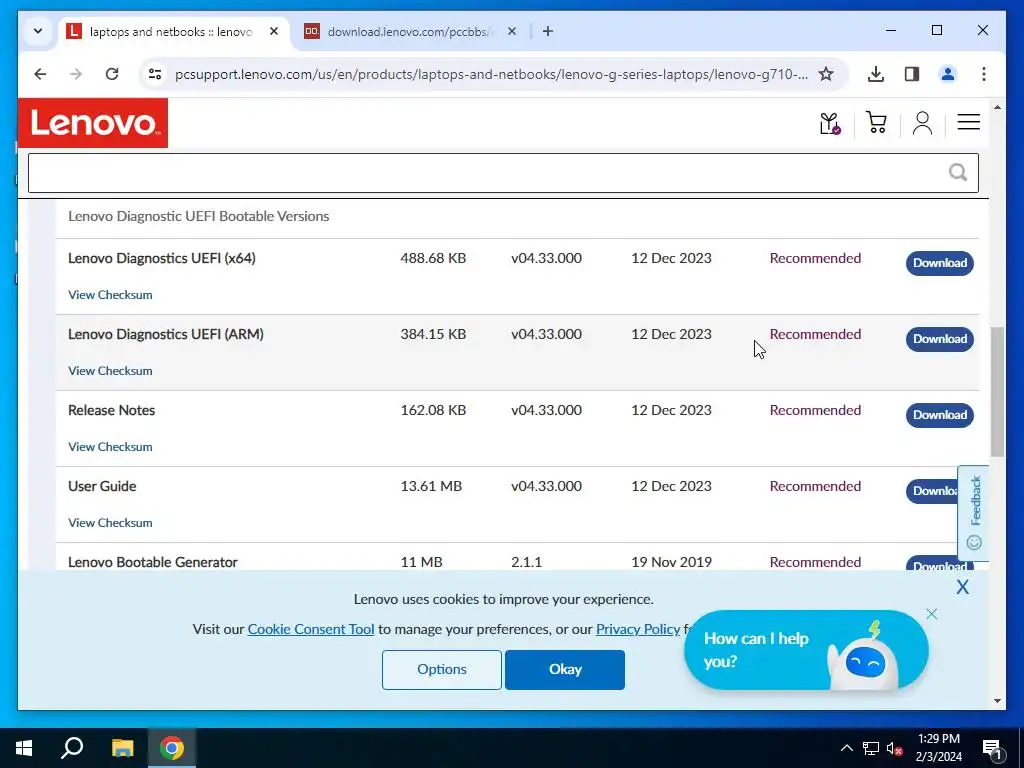View Checksum for Diagnostics UEFI (x64)
Image resolution: width=1024 pixels, height=768 pixels.
tap(110, 295)
